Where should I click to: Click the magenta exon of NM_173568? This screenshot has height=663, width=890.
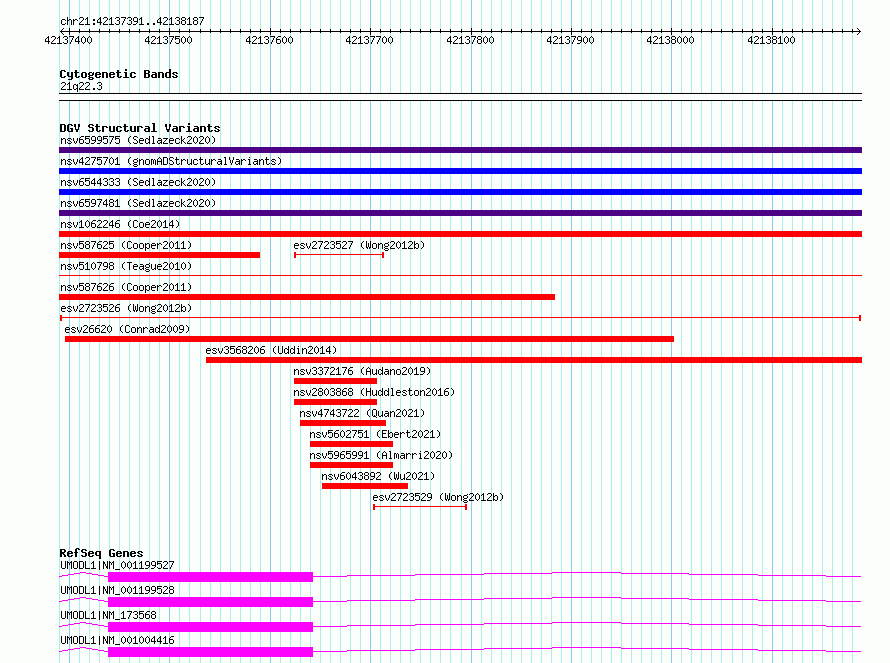point(211,627)
